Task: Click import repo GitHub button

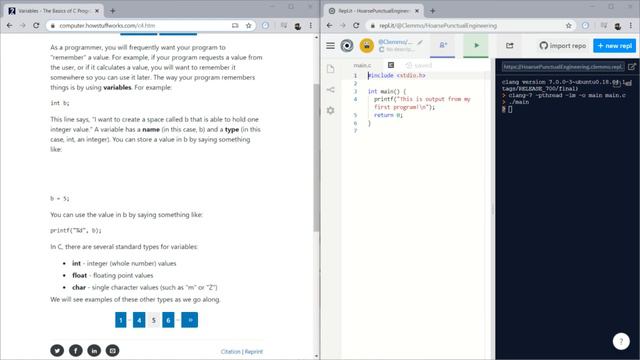Action: point(562,46)
